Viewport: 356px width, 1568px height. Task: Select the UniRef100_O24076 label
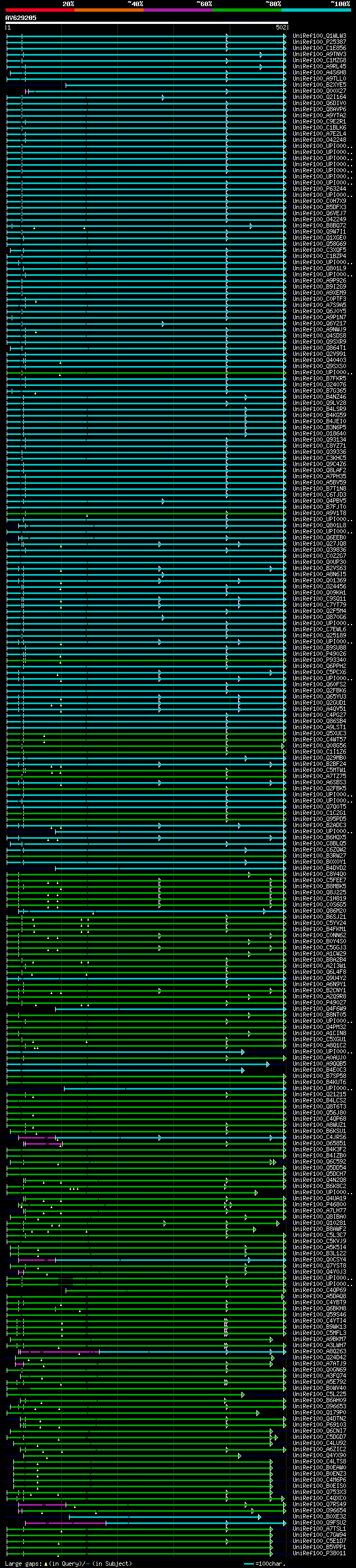tap(319, 385)
